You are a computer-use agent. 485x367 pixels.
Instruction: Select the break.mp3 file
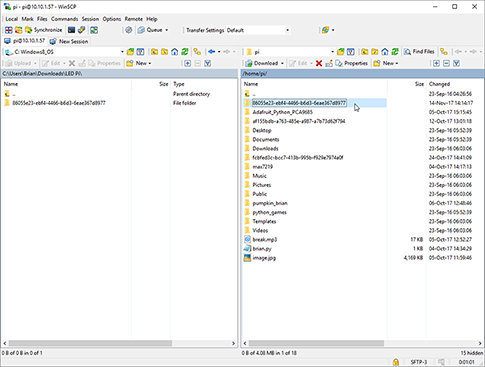tap(265, 239)
